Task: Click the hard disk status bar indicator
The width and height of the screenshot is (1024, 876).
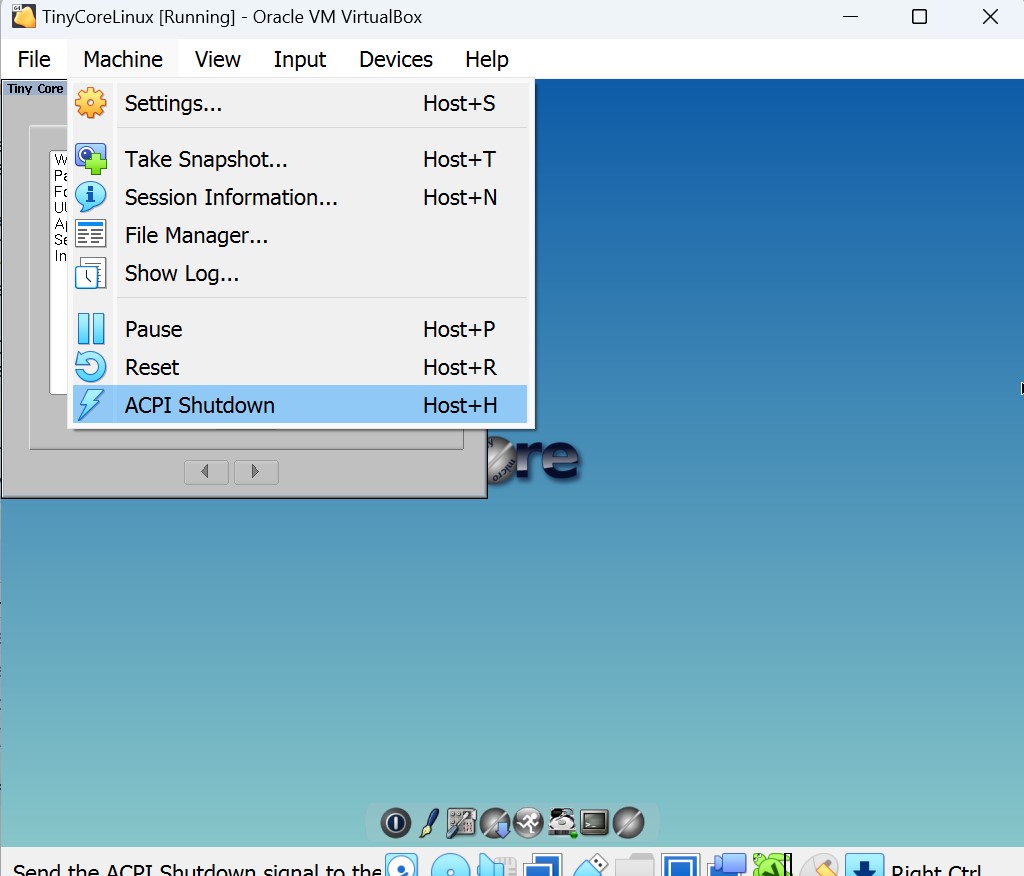Action: click(402, 866)
